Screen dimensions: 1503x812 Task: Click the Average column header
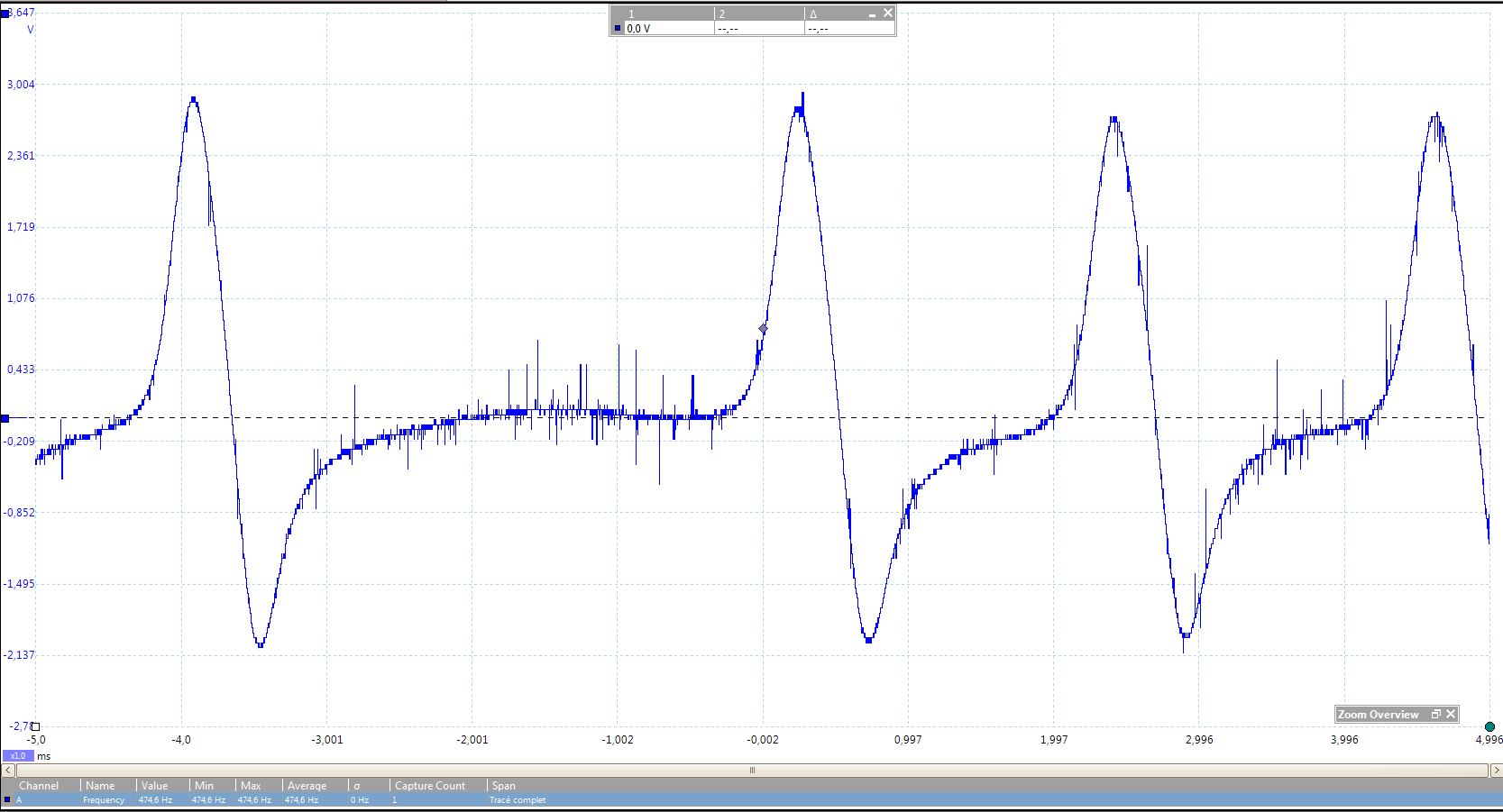[307, 785]
